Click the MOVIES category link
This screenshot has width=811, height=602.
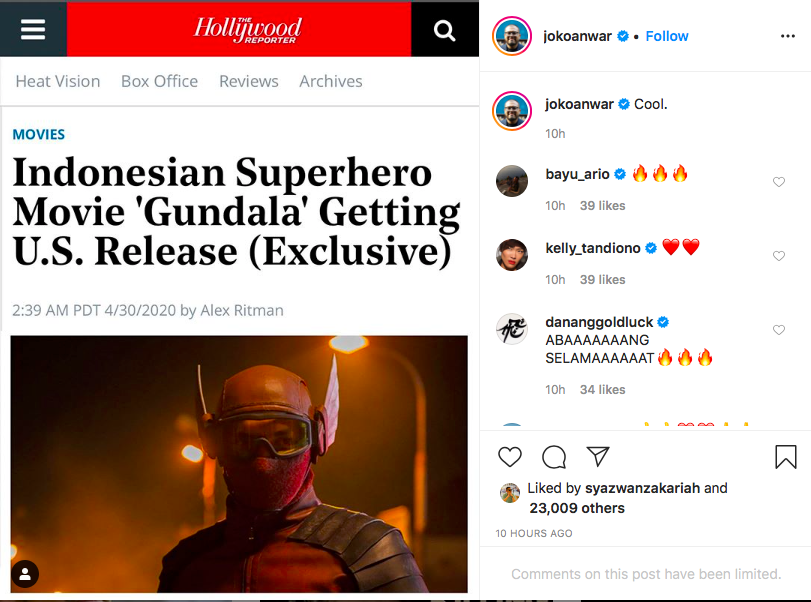point(39,134)
